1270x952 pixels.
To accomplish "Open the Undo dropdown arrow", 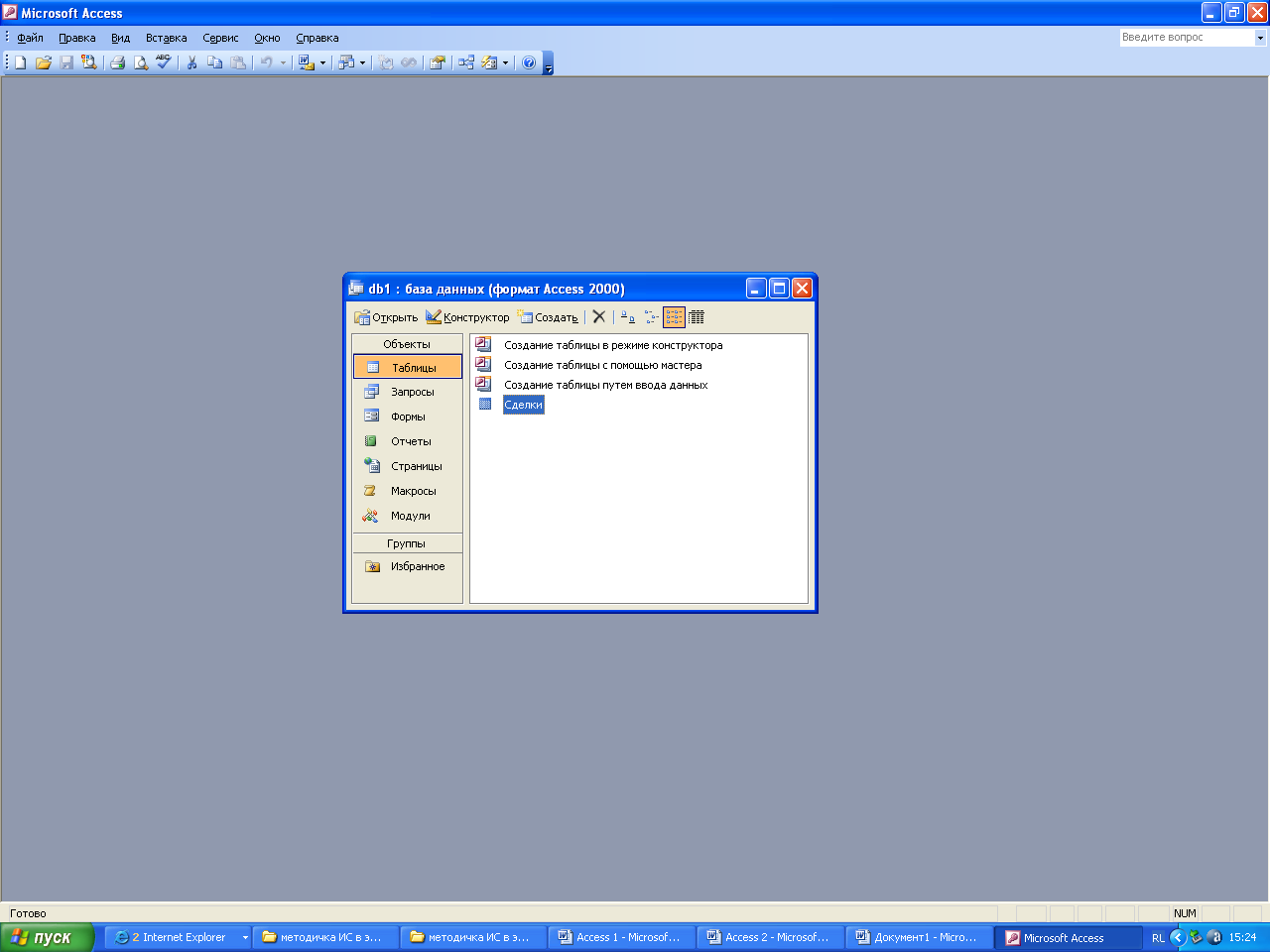I will [x=283, y=62].
